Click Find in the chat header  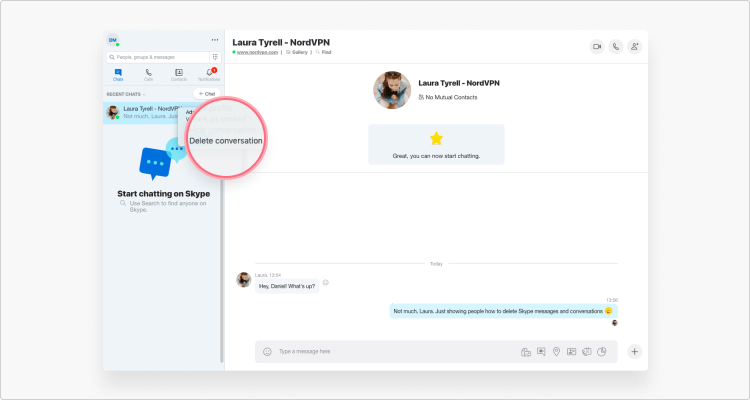[323, 52]
